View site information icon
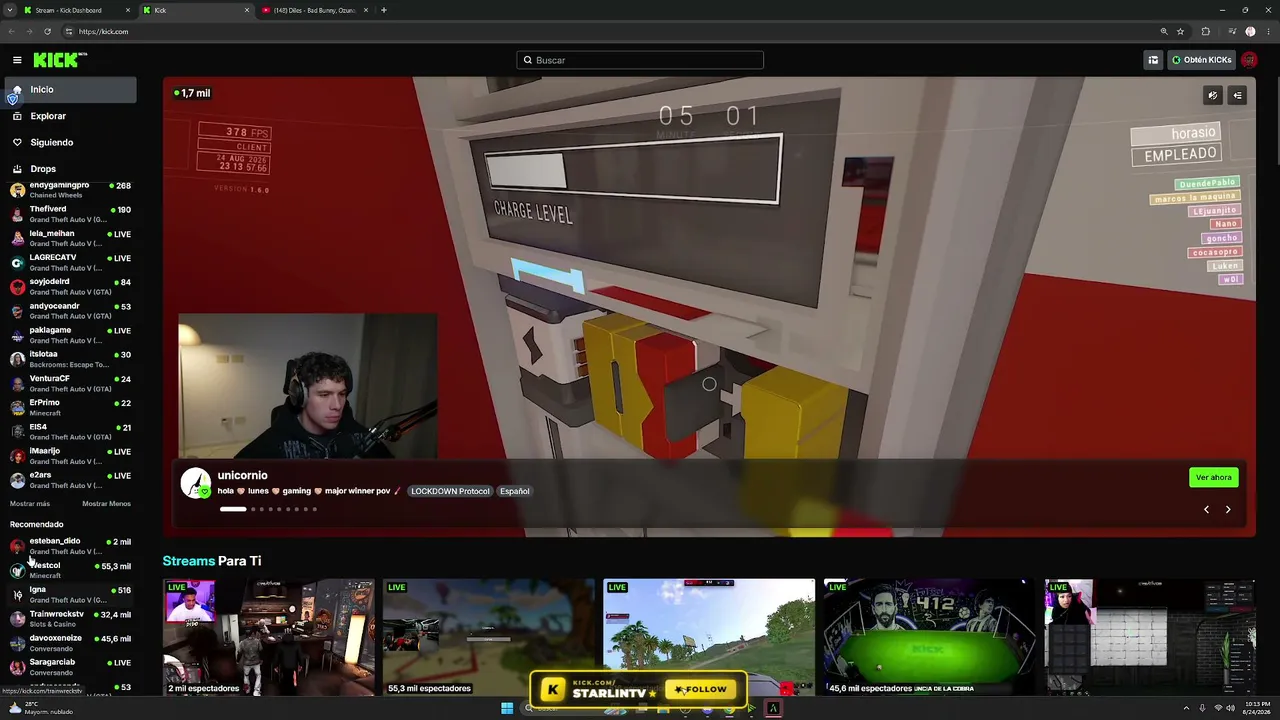This screenshot has height=720, width=1280. (67, 31)
